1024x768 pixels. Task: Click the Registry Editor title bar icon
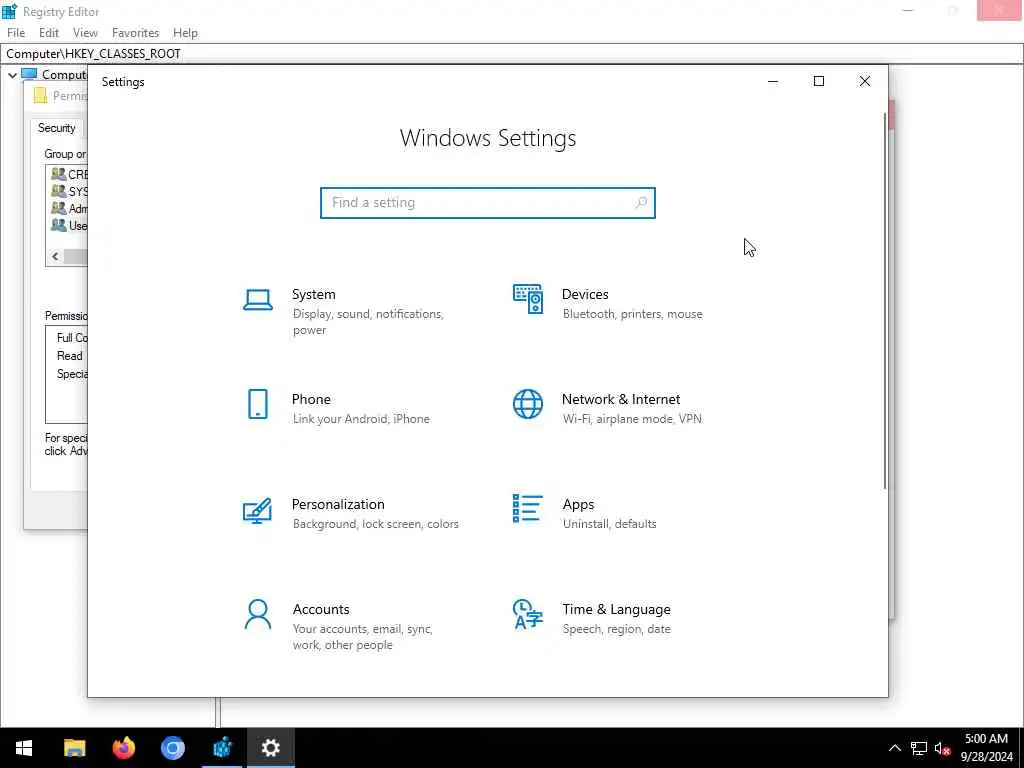pyautogui.click(x=9, y=11)
